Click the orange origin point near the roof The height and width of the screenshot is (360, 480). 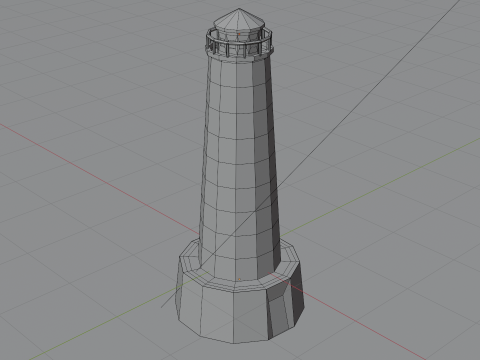tap(239, 34)
